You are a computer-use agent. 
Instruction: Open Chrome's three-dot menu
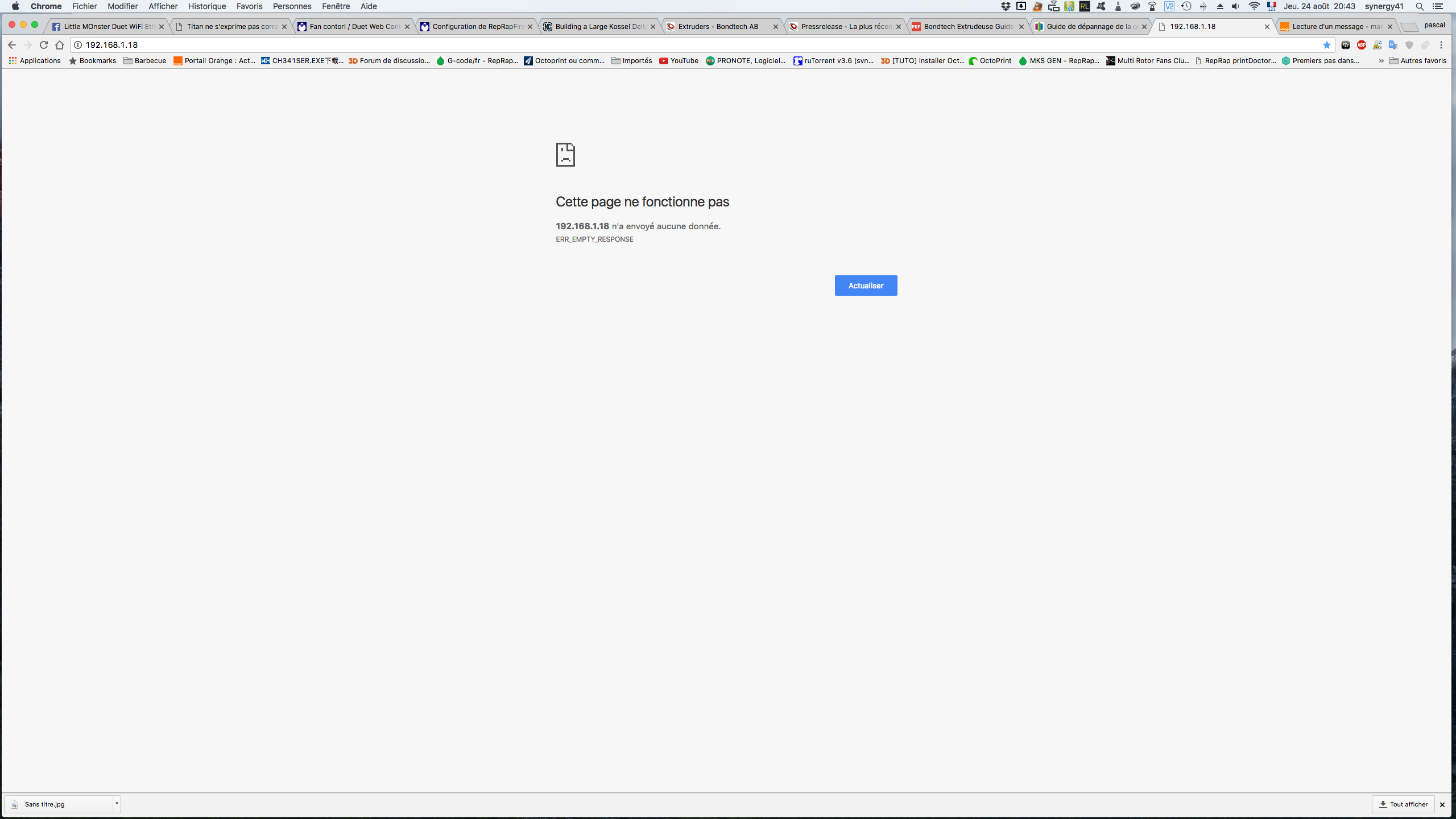(1441, 45)
